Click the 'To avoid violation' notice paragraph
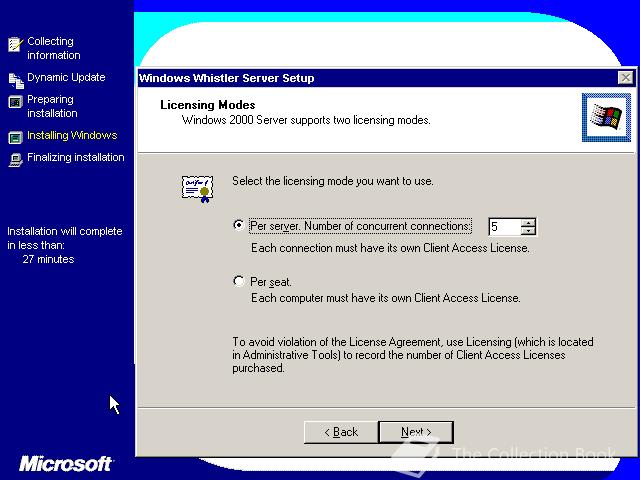Image resolution: width=640 pixels, height=480 pixels. click(413, 355)
